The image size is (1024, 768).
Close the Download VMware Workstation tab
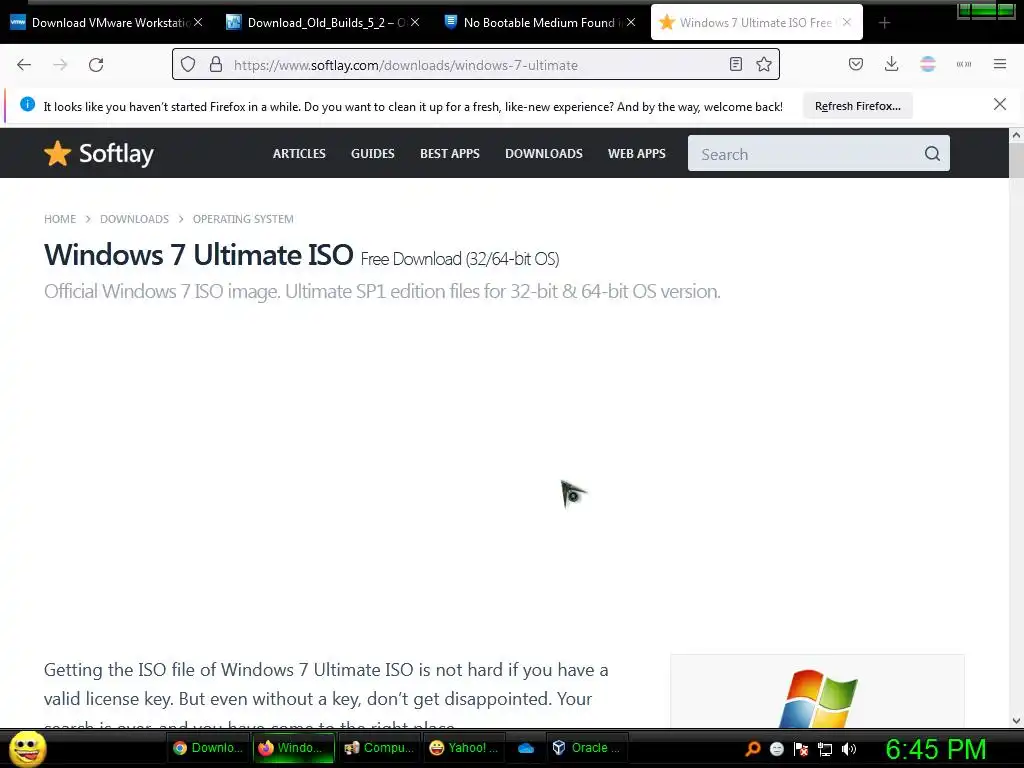(198, 22)
